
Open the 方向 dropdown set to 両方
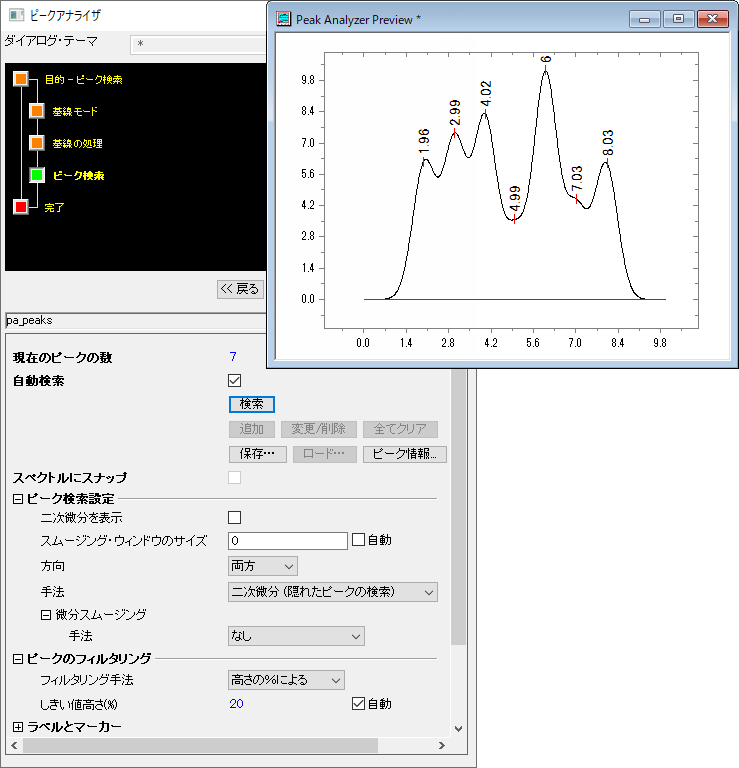click(x=262, y=566)
